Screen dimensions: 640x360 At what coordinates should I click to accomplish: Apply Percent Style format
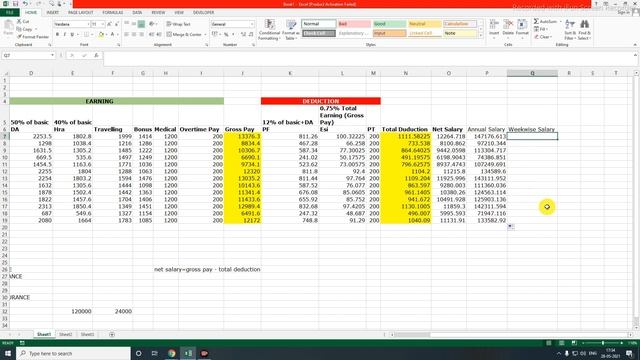[226, 34]
